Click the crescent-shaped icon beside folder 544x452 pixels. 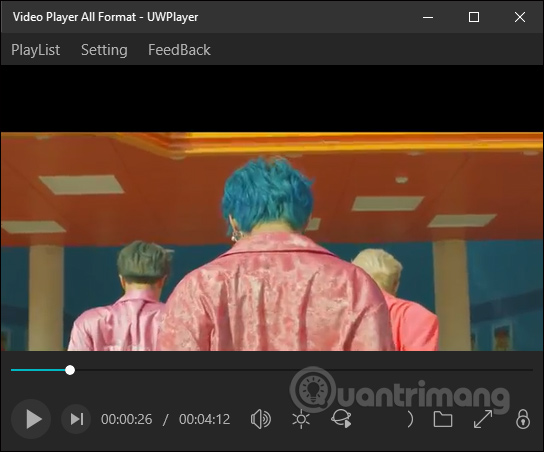click(410, 419)
